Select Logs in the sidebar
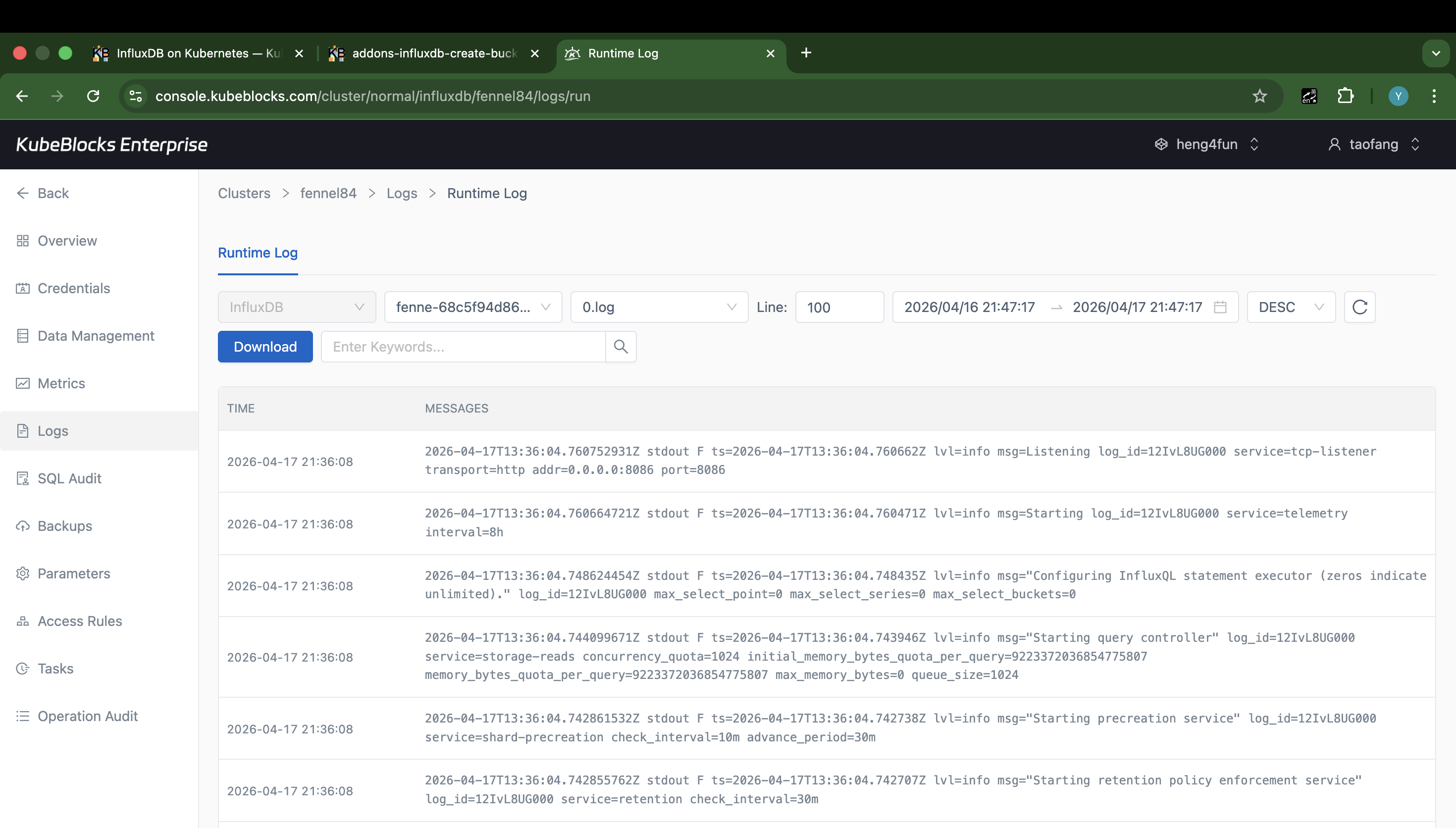The image size is (1456, 828). (100, 431)
